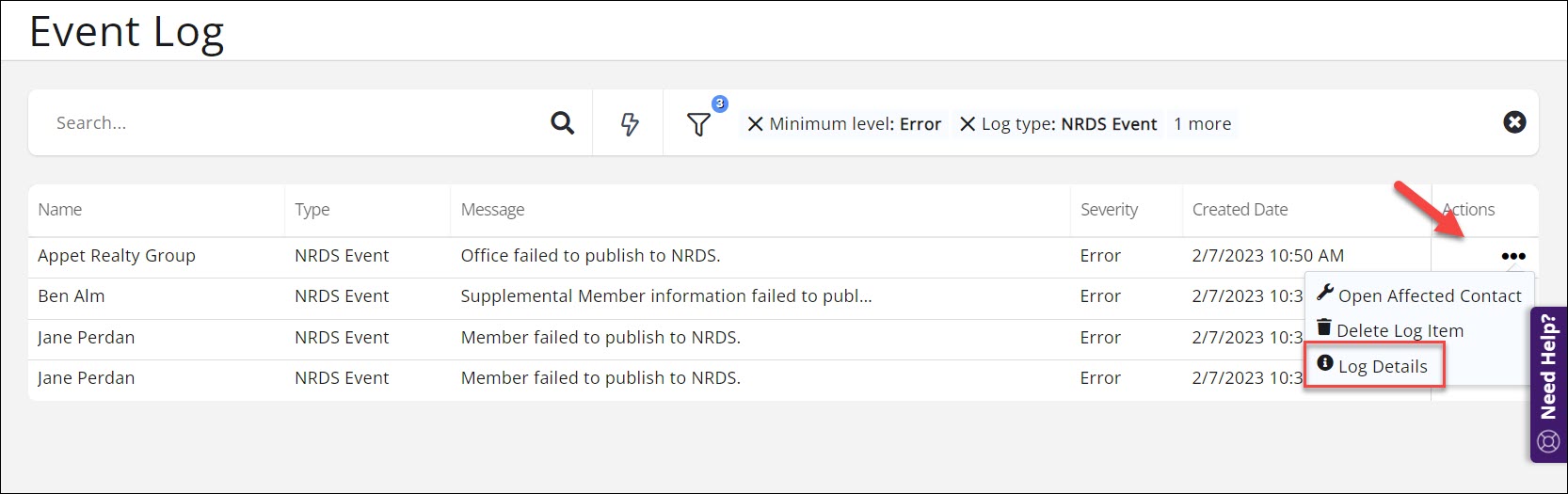The width and height of the screenshot is (1568, 494).
Task: Sort by the Created Date column header
Action: [1240, 210]
